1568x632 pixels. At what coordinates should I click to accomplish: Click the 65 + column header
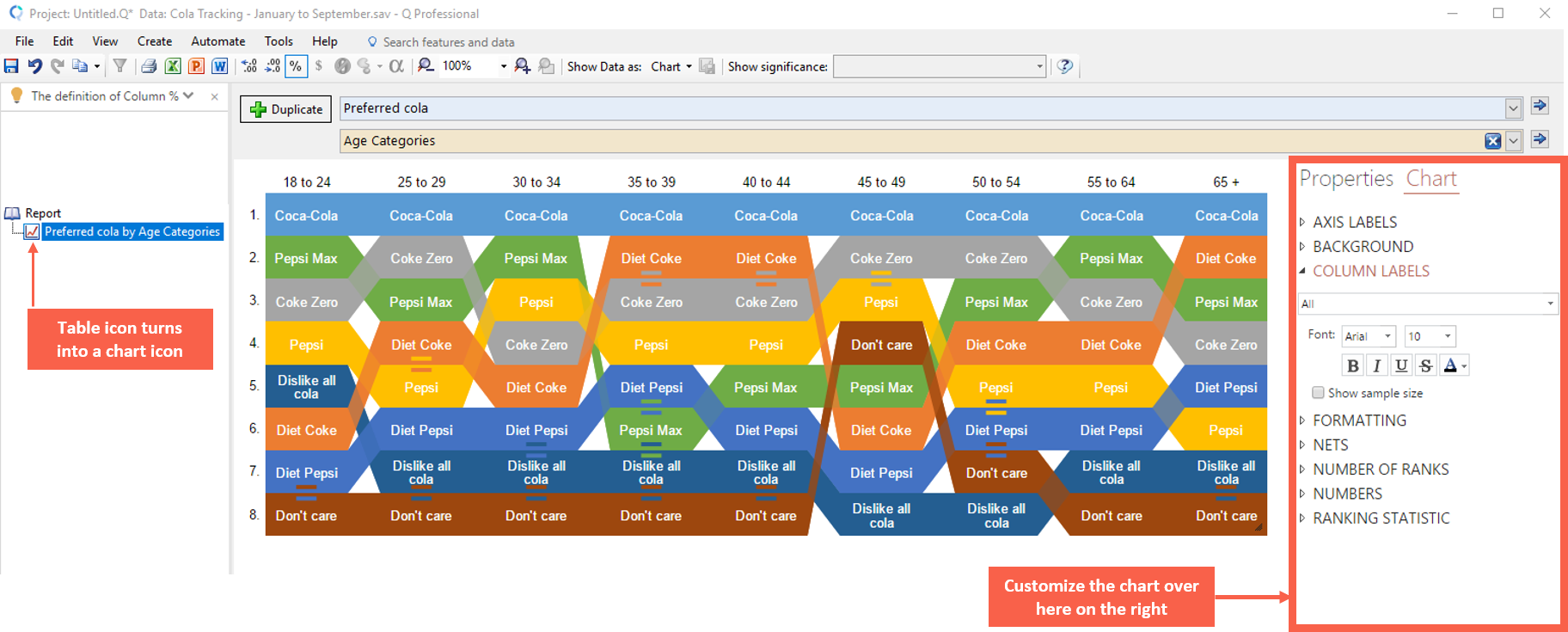pyautogui.click(x=1226, y=182)
